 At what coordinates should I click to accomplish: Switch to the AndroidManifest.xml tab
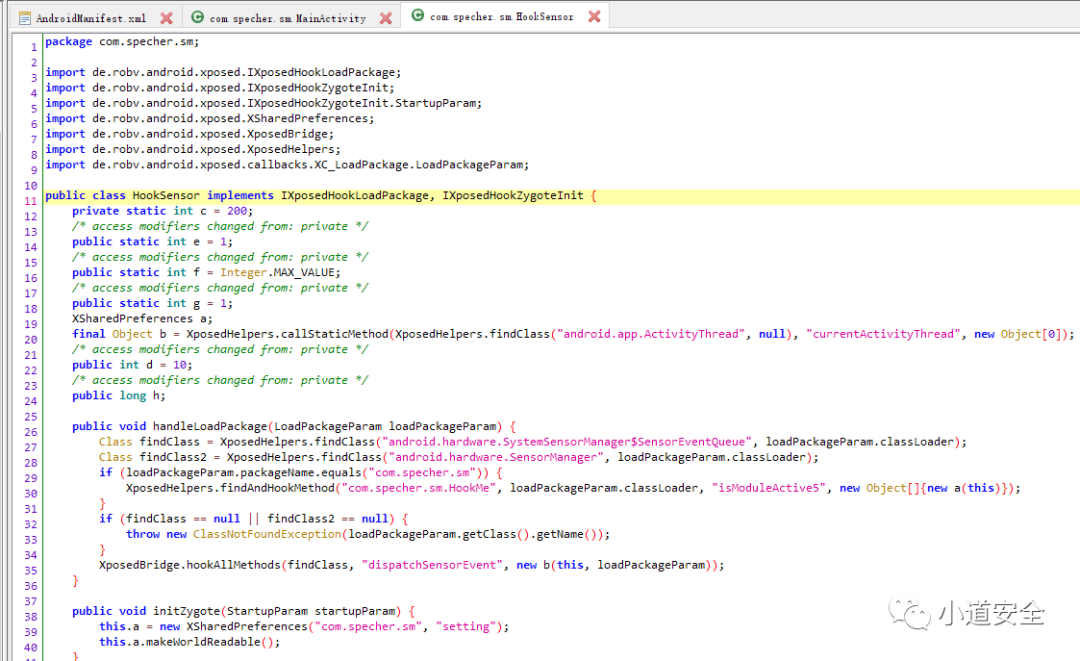click(x=90, y=18)
